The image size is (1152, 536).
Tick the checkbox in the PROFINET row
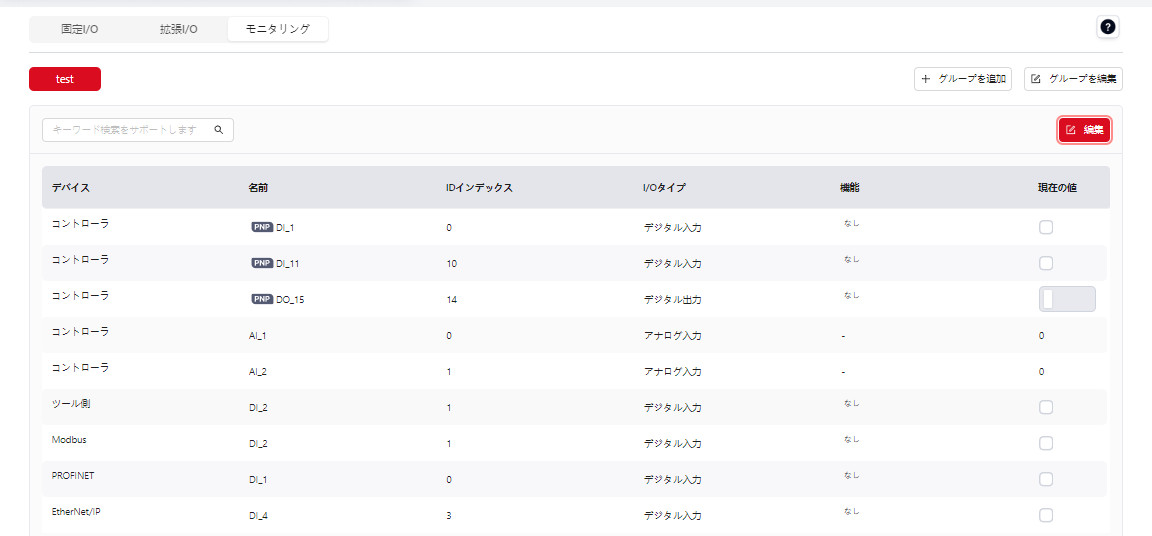coord(1046,479)
